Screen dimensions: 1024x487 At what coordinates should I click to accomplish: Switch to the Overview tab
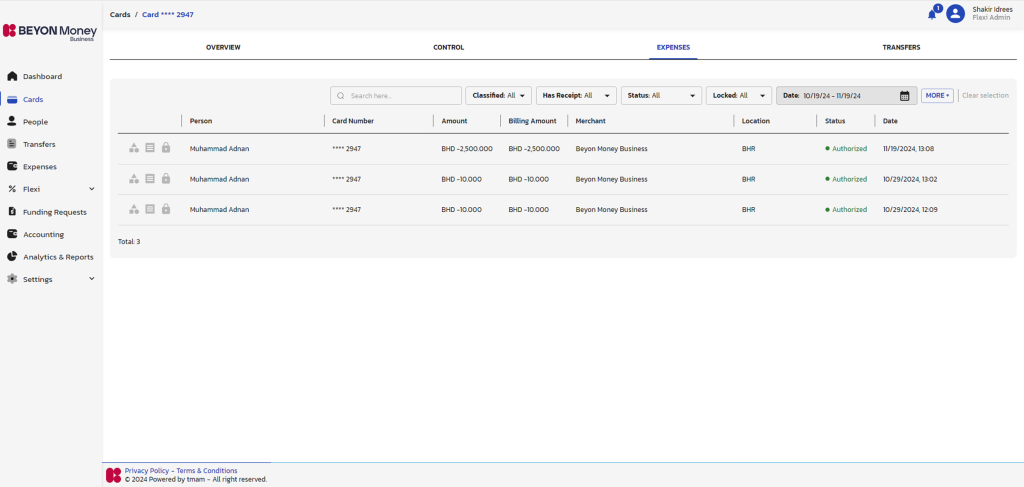223,48
